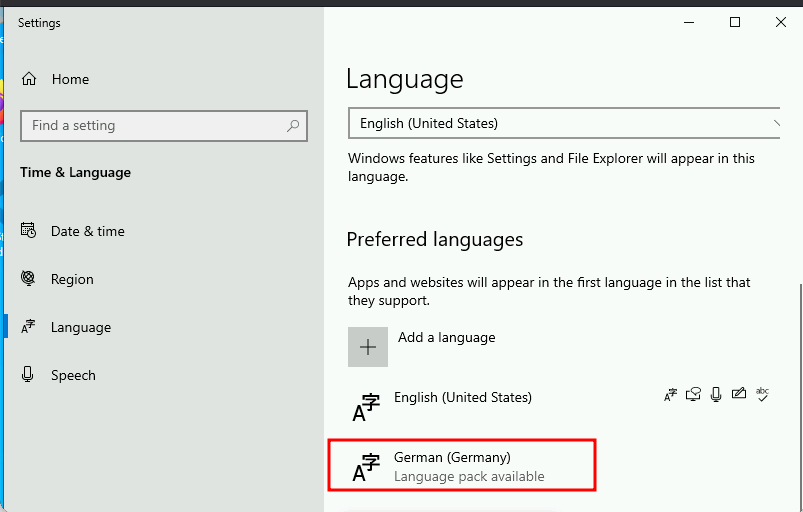803x512 pixels.
Task: Focus the Find a setting field
Action: [x=164, y=125]
